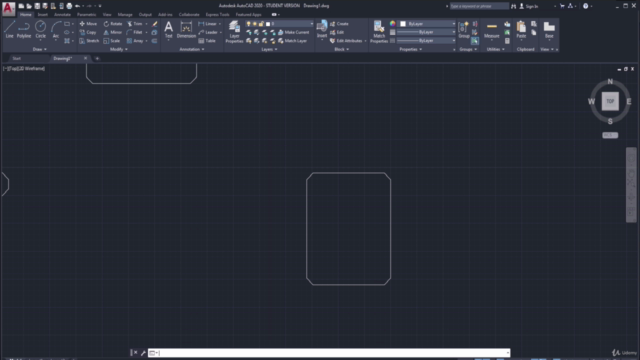The width and height of the screenshot is (640, 360).
Task: Click the Stretch tool
Action: pyautogui.click(x=89, y=41)
